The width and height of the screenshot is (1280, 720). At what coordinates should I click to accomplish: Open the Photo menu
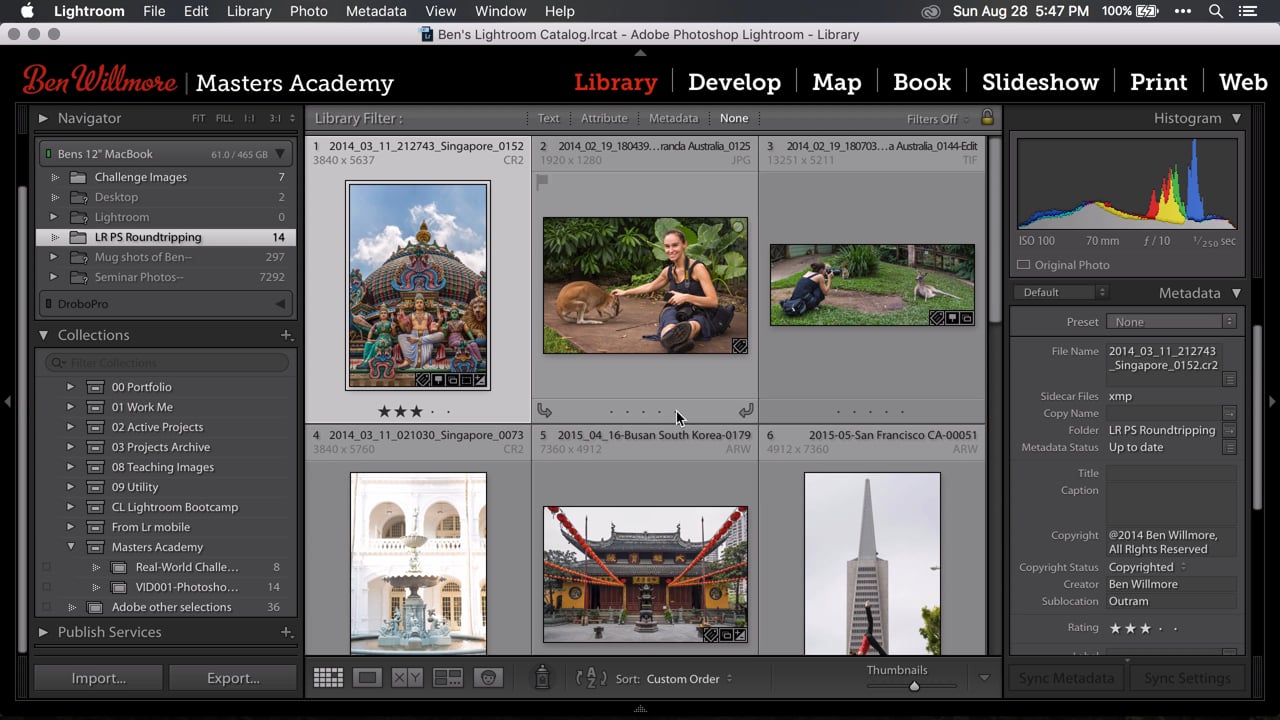308,11
